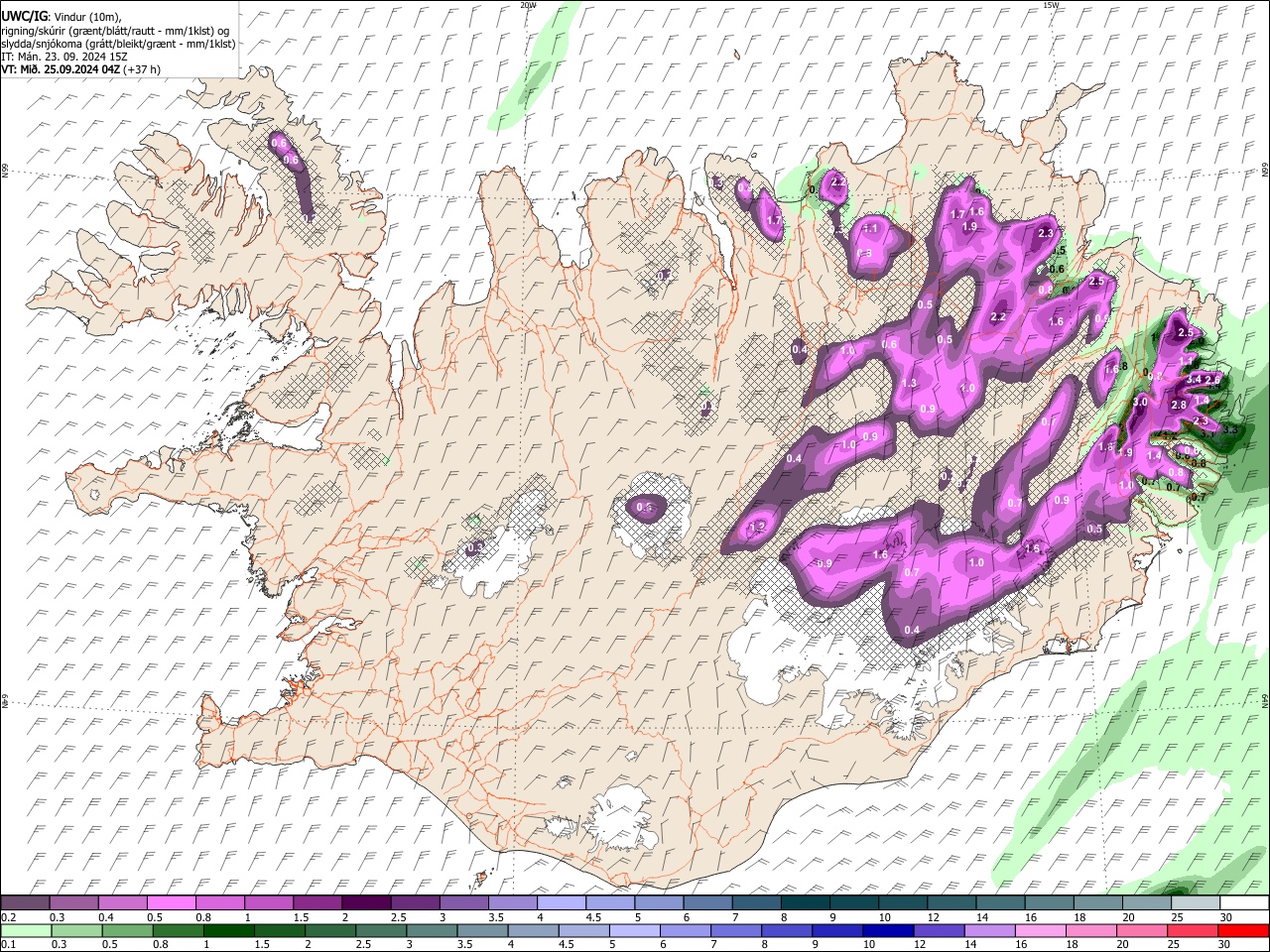Click the 'slydda/snjókoma' legend description line
This screenshot has width=1270, height=952.
point(118,44)
